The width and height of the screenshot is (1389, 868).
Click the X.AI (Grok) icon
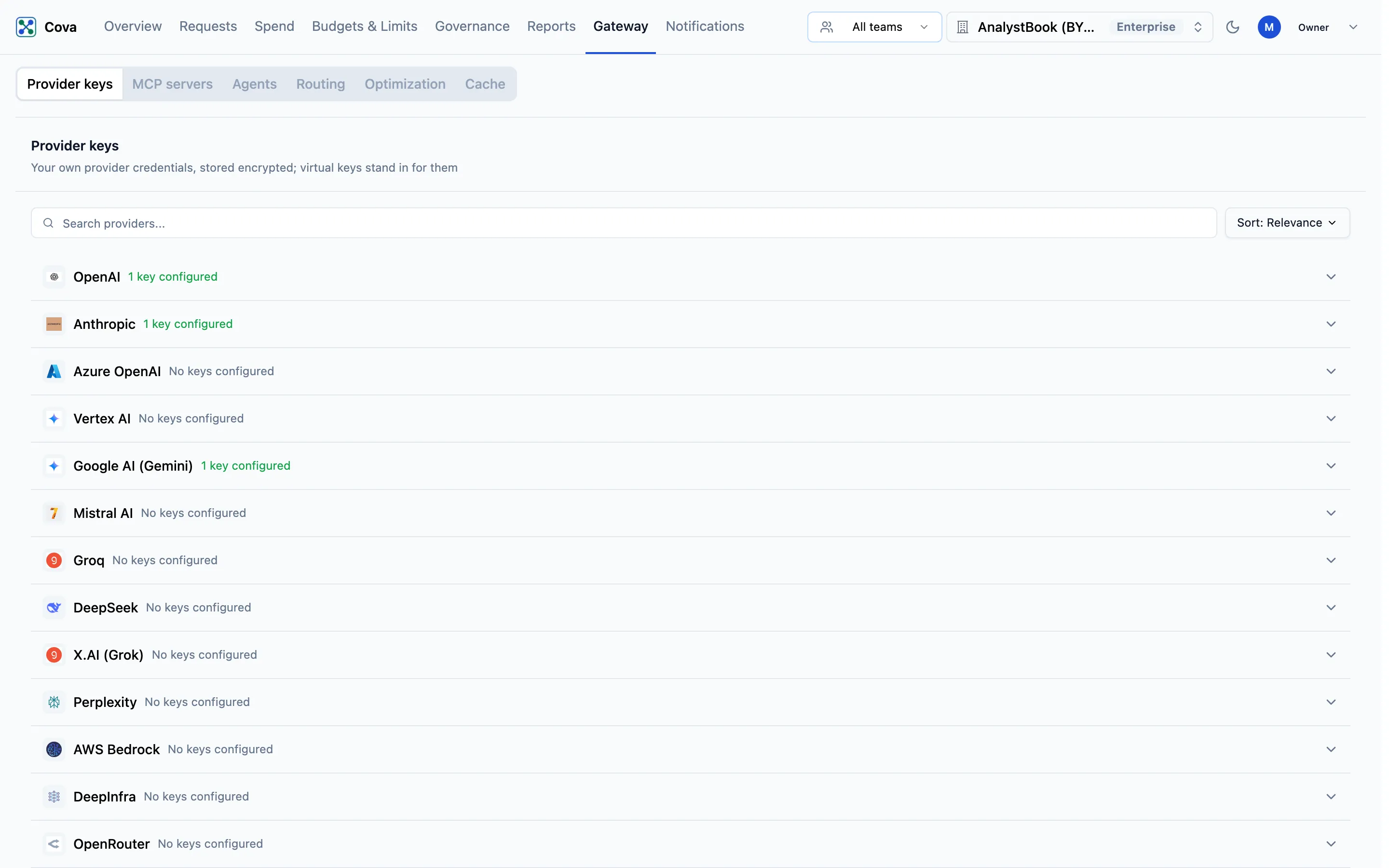pos(54,655)
